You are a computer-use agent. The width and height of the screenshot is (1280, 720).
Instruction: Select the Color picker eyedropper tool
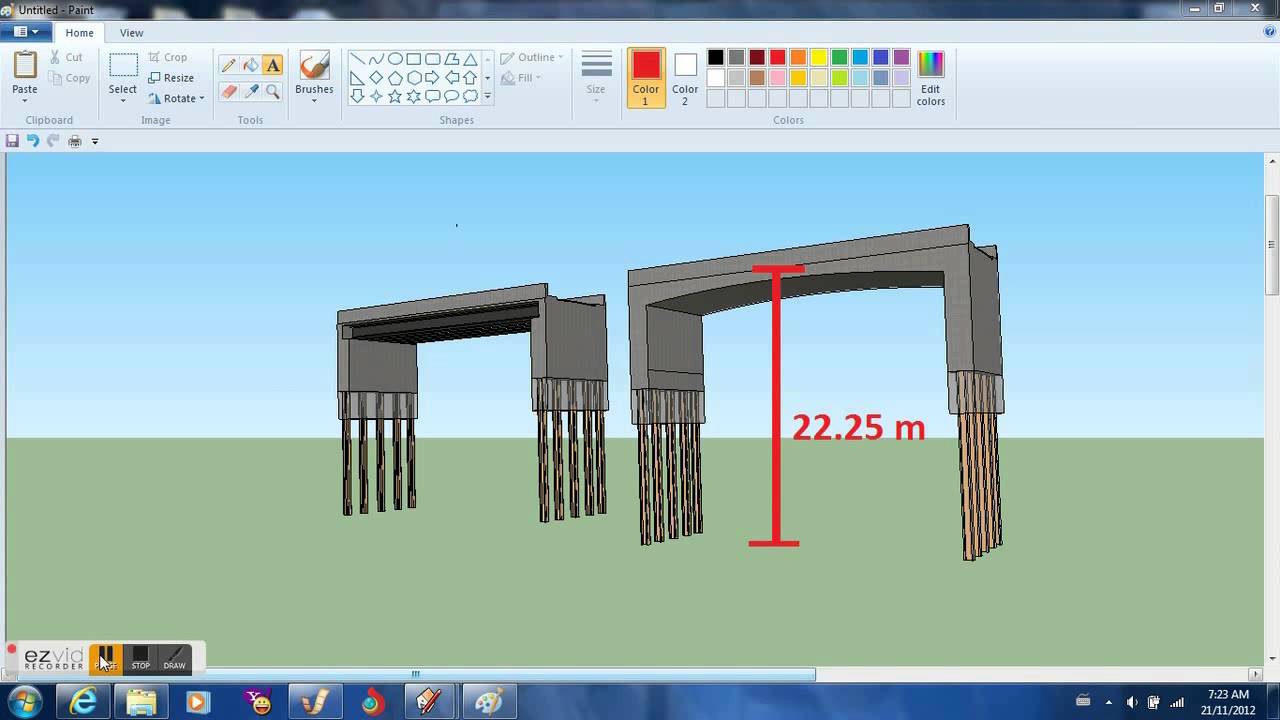click(251, 91)
